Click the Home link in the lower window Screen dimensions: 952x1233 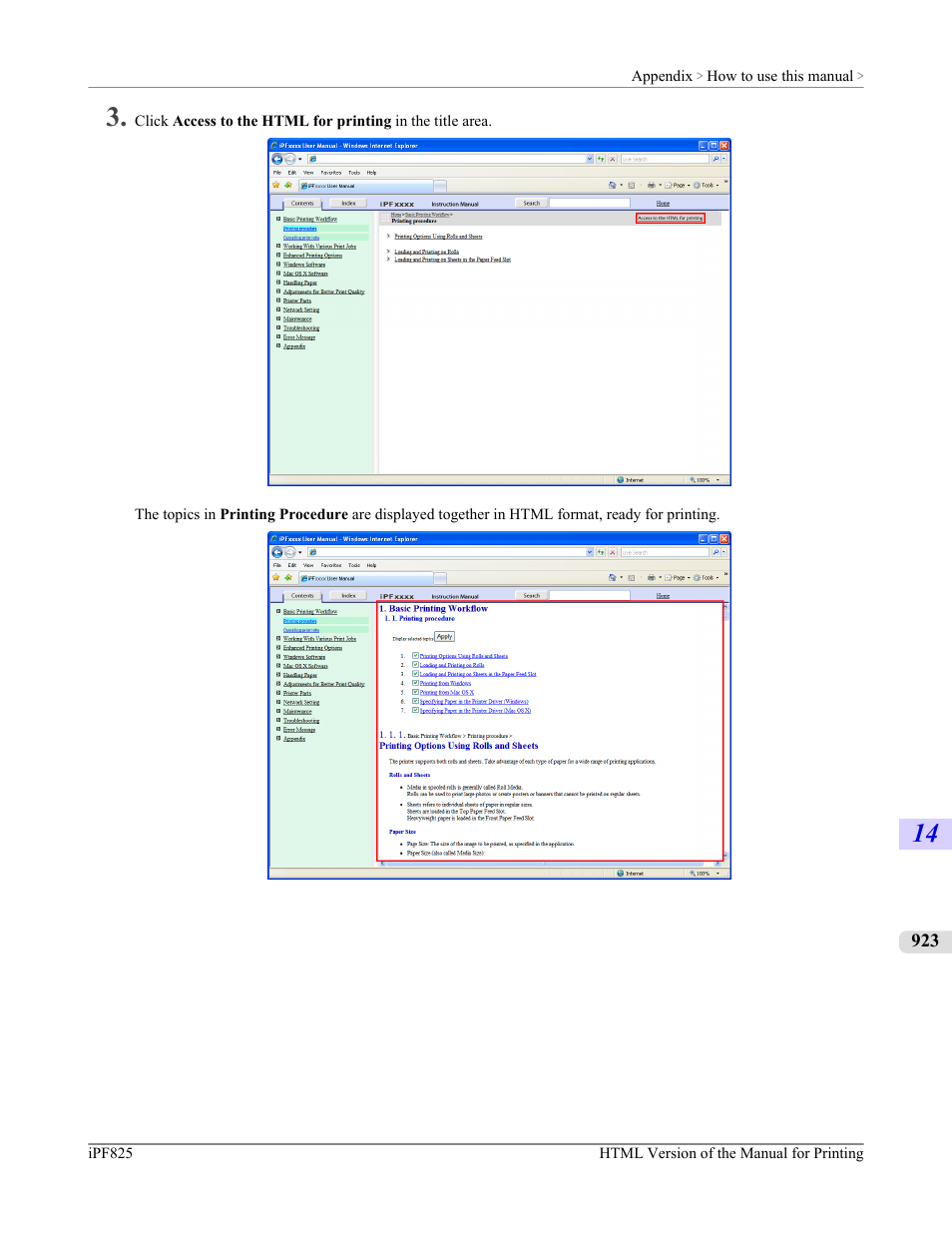[663, 595]
